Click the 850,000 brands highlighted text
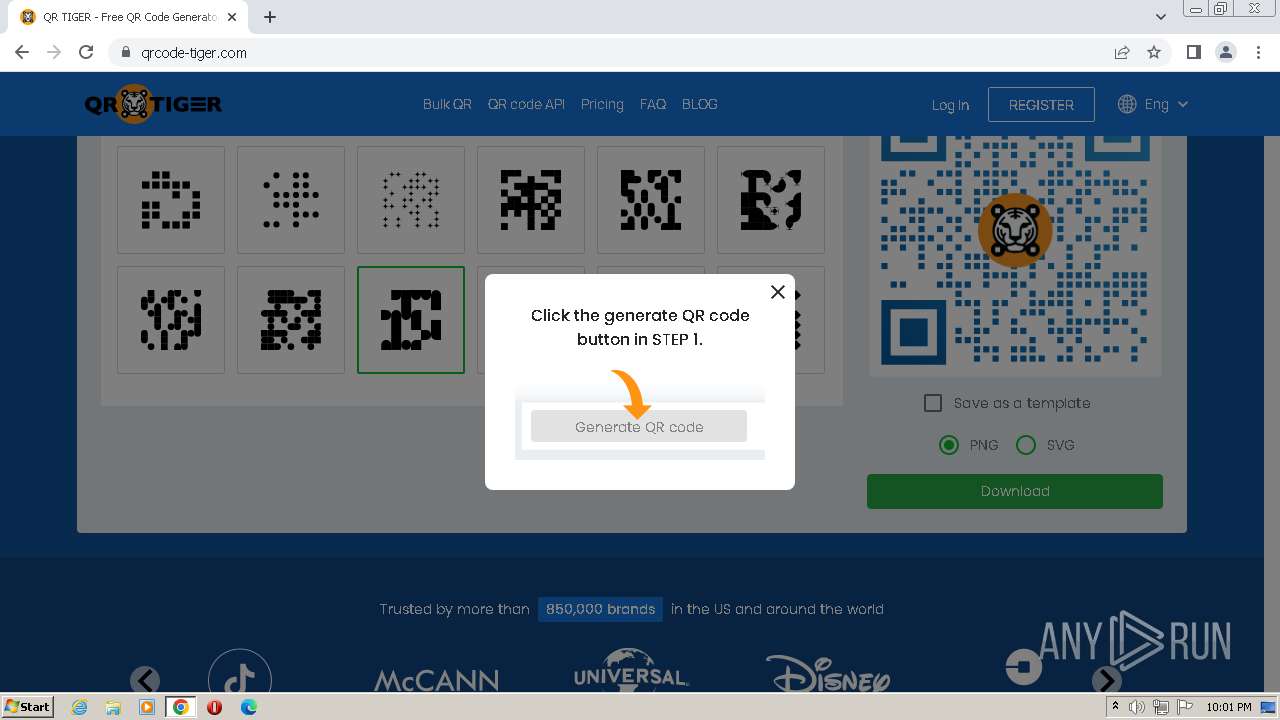Image resolution: width=1280 pixels, height=720 pixels. tap(600, 609)
